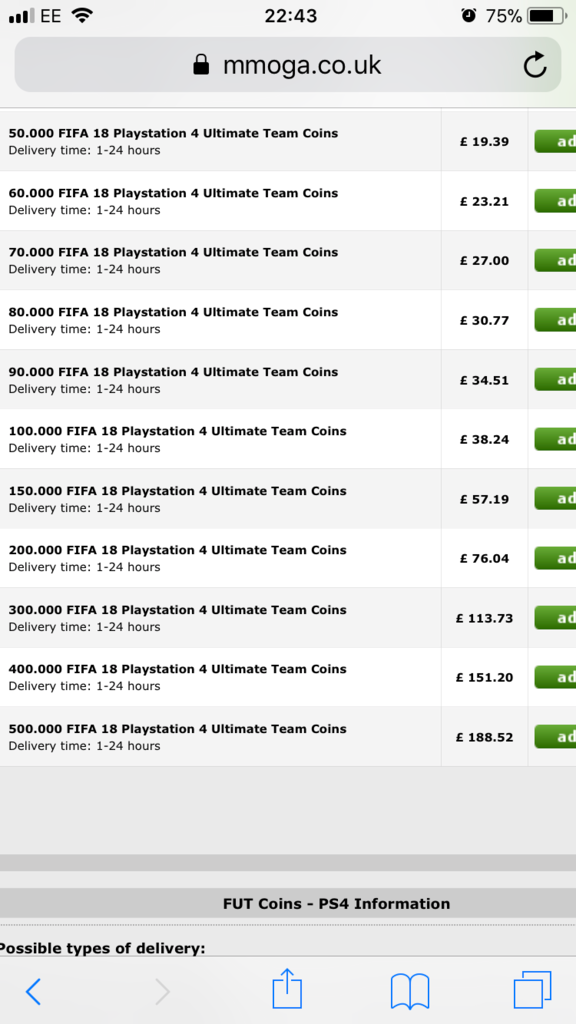Tap the £ 34.51 price cell
This screenshot has width=576, height=1024.
click(484, 380)
